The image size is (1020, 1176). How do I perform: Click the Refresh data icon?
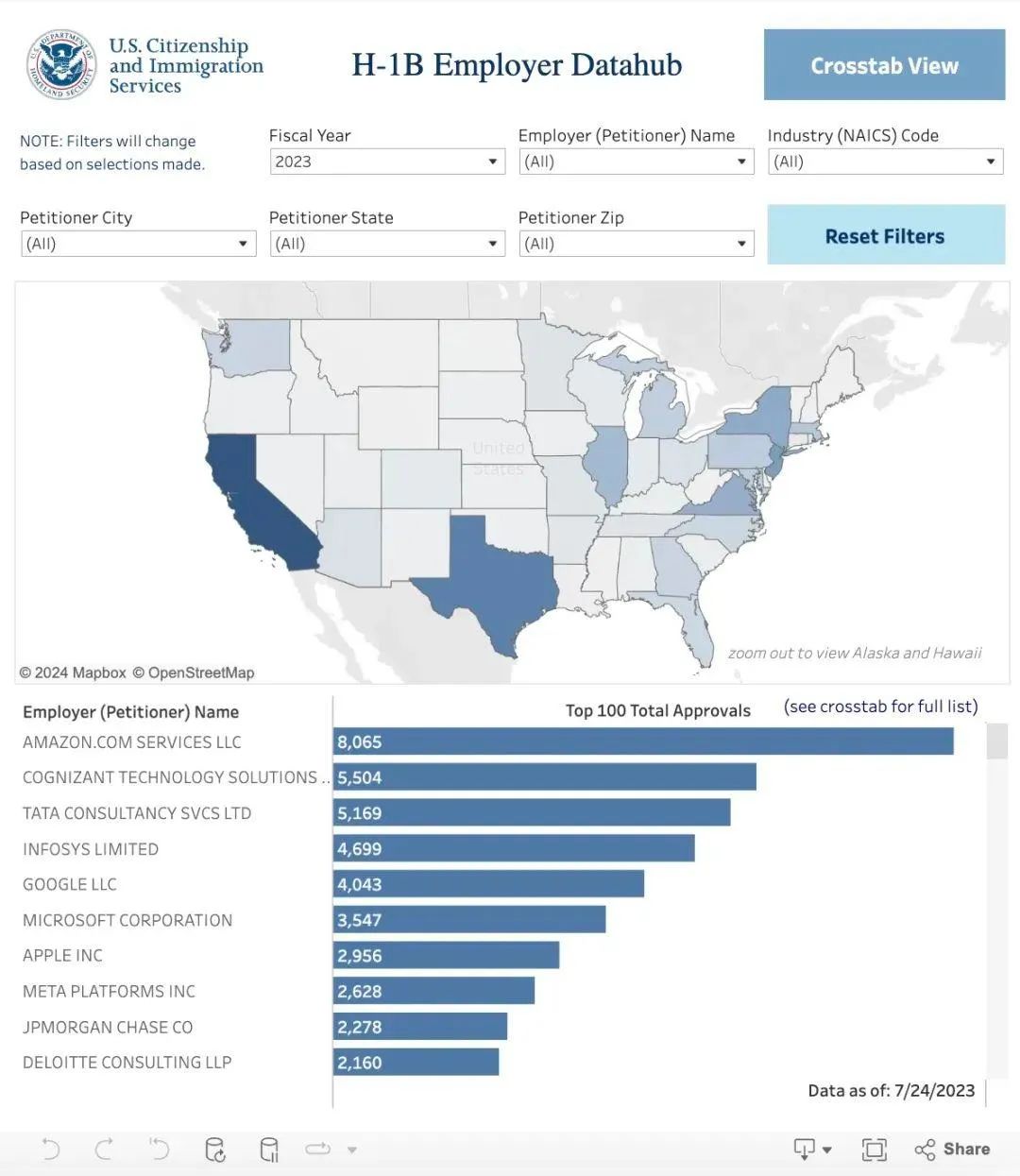click(214, 1149)
